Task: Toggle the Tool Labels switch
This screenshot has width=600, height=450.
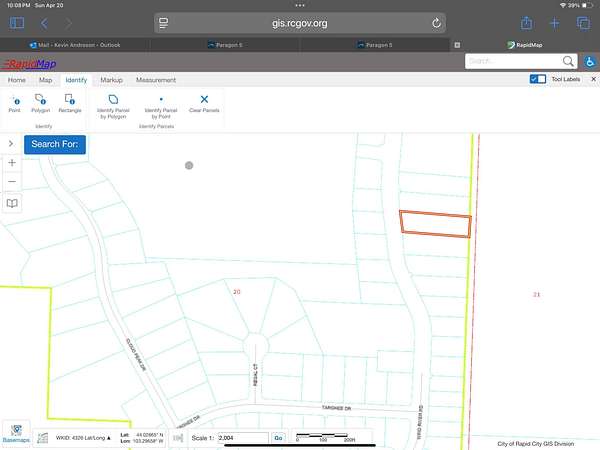Action: pyautogui.click(x=538, y=79)
